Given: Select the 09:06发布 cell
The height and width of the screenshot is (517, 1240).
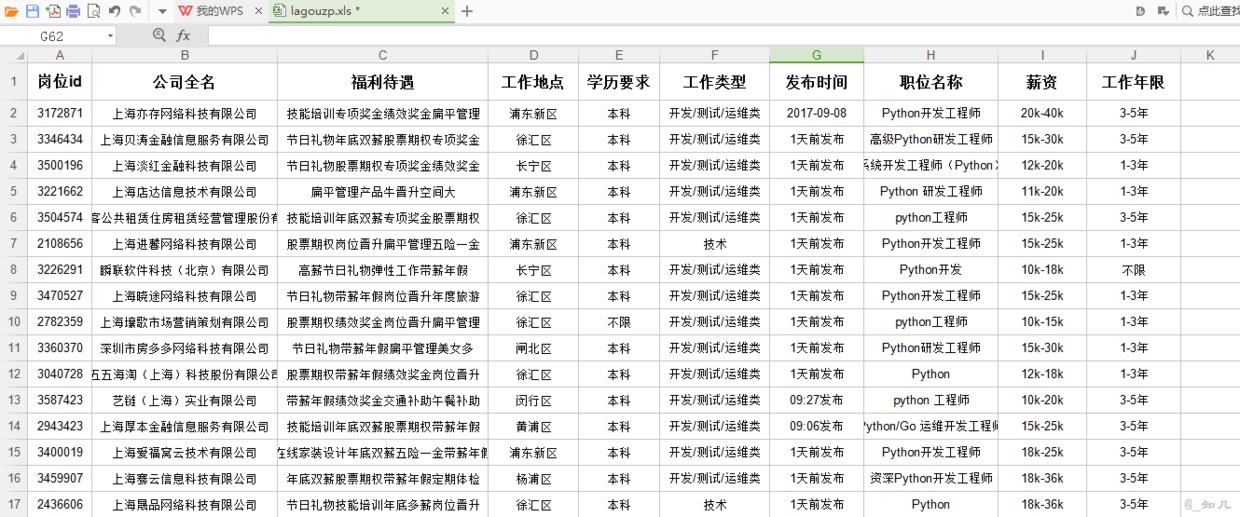Looking at the screenshot, I should (817, 426).
